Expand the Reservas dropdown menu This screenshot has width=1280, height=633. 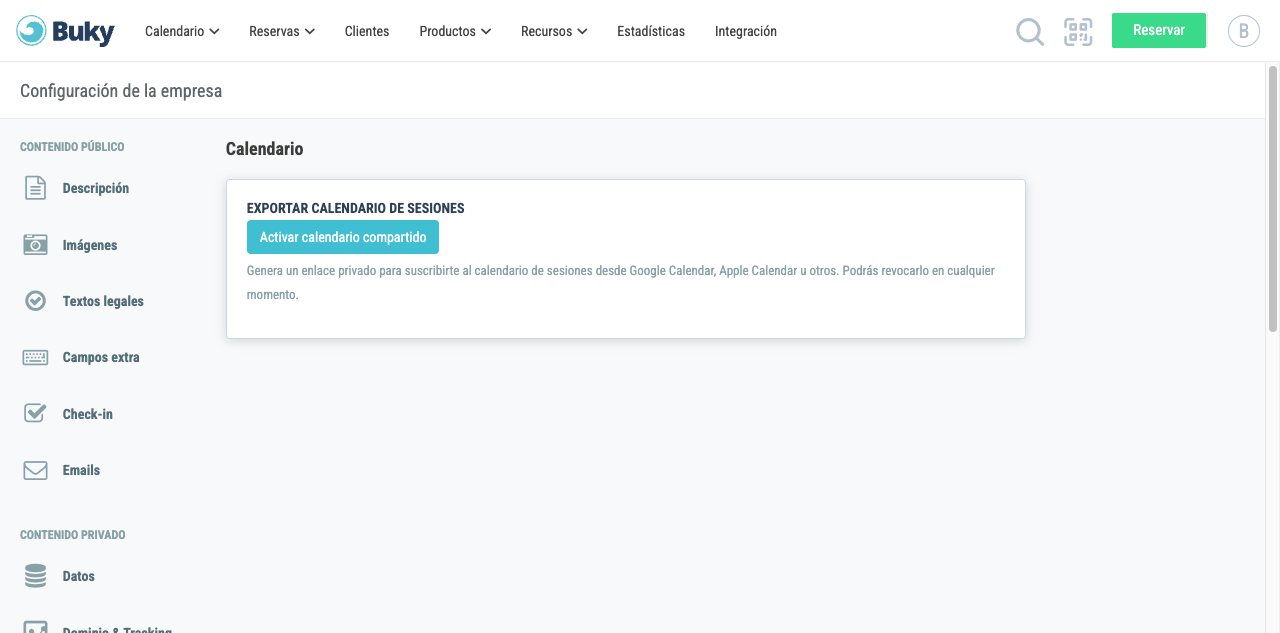282,31
